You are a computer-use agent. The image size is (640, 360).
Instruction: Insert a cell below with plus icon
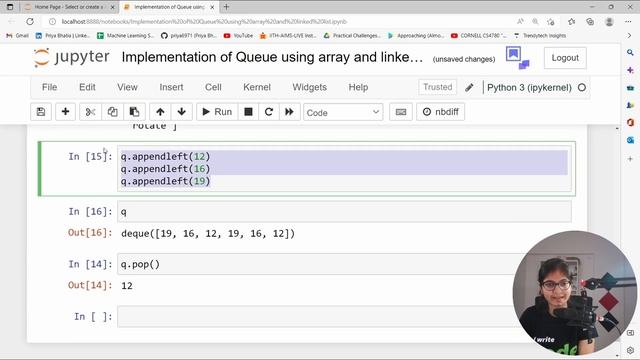point(65,112)
